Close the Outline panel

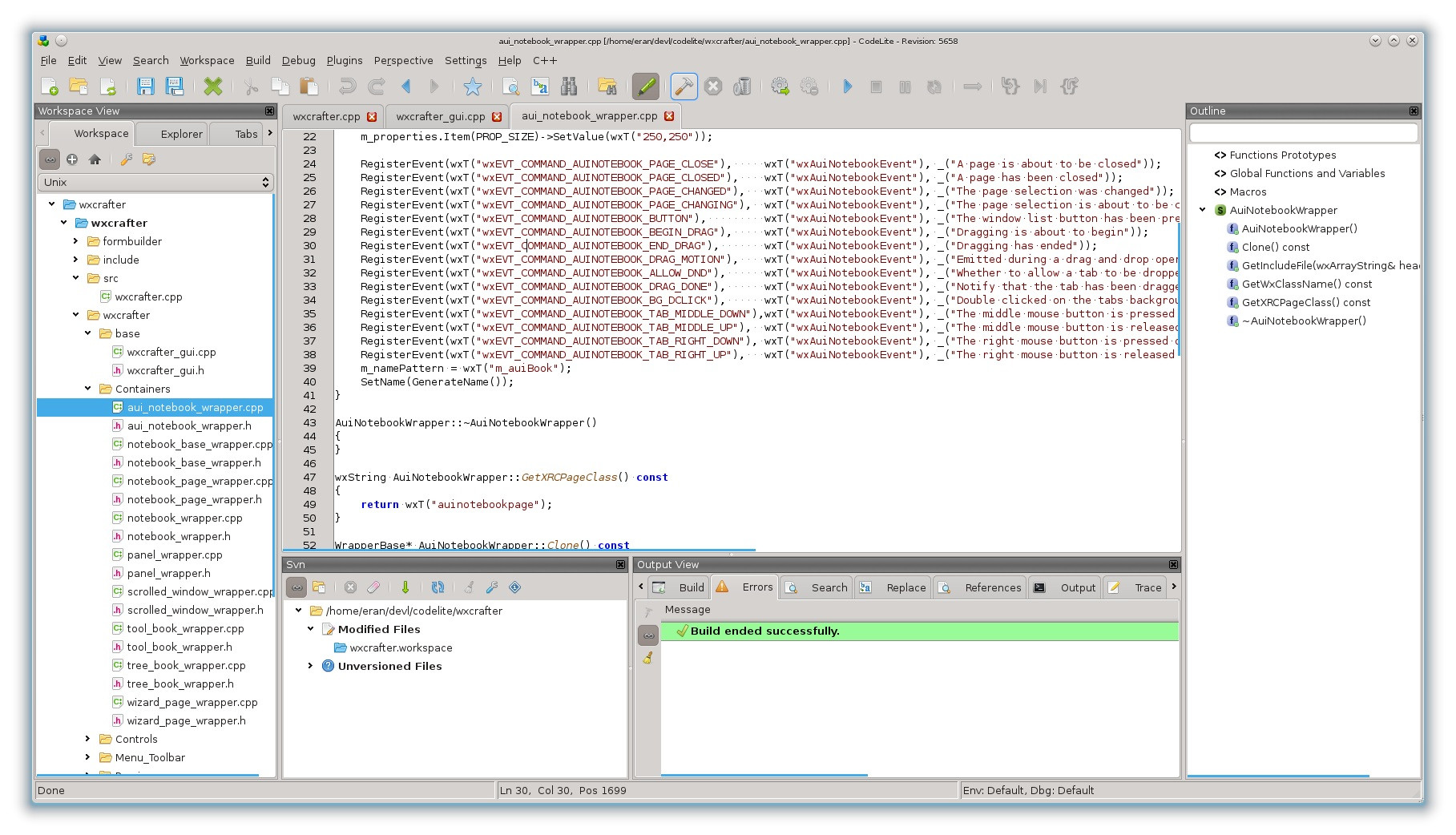point(1414,111)
